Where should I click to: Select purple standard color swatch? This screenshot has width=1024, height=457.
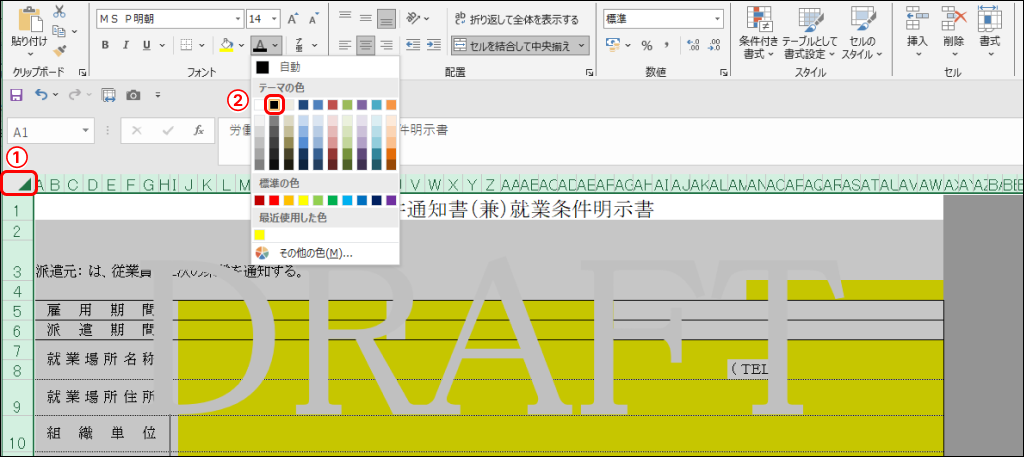(x=391, y=200)
